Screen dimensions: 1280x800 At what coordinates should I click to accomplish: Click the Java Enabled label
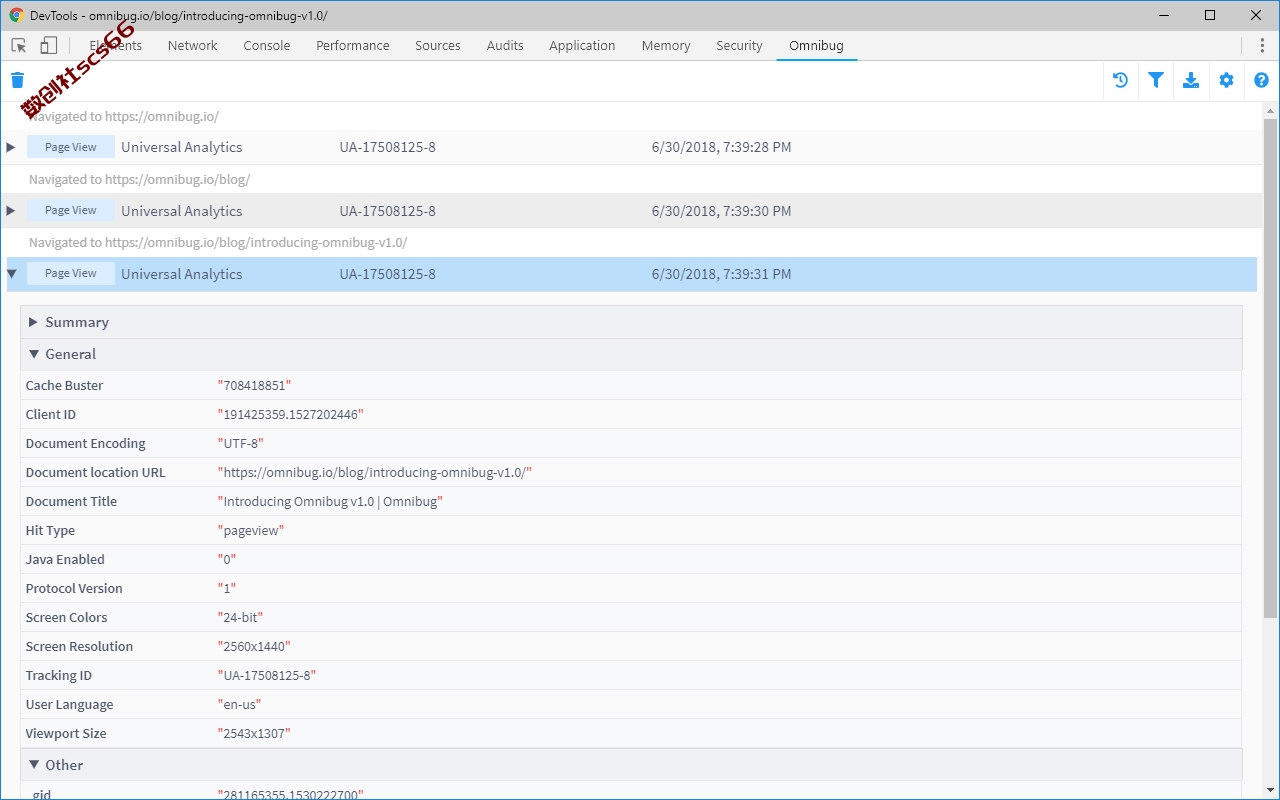pyautogui.click(x=65, y=559)
